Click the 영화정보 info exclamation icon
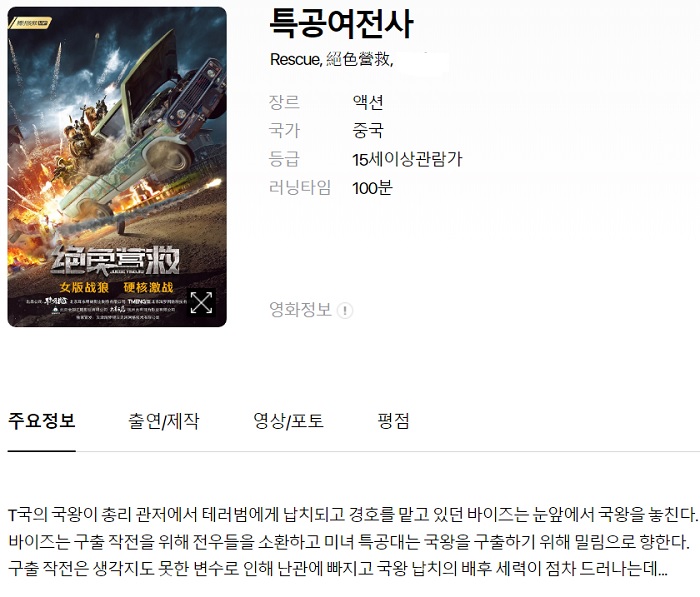Image resolution: width=700 pixels, height=597 pixels. (345, 310)
